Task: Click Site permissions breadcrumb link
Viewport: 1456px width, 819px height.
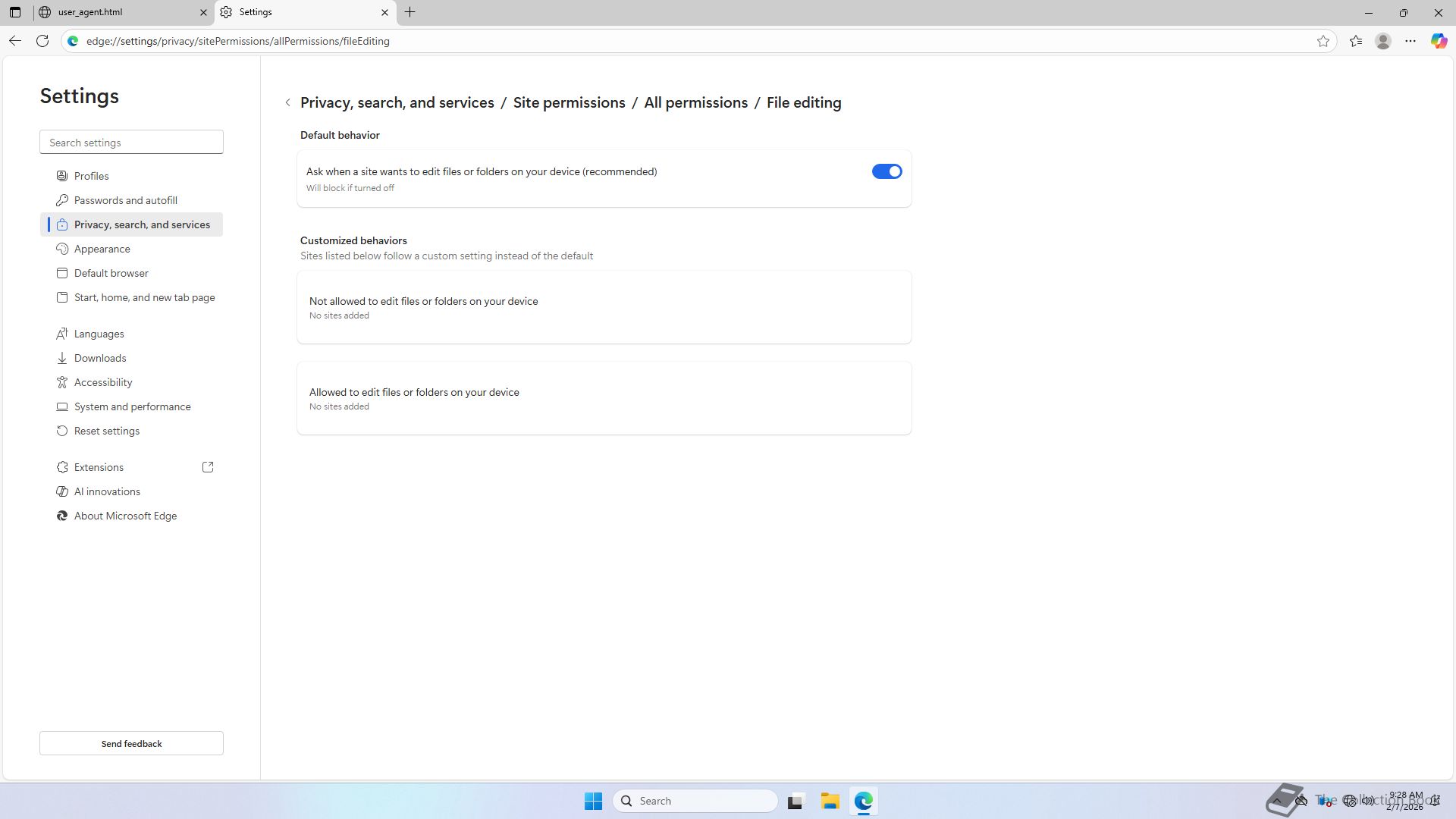Action: coord(569,102)
